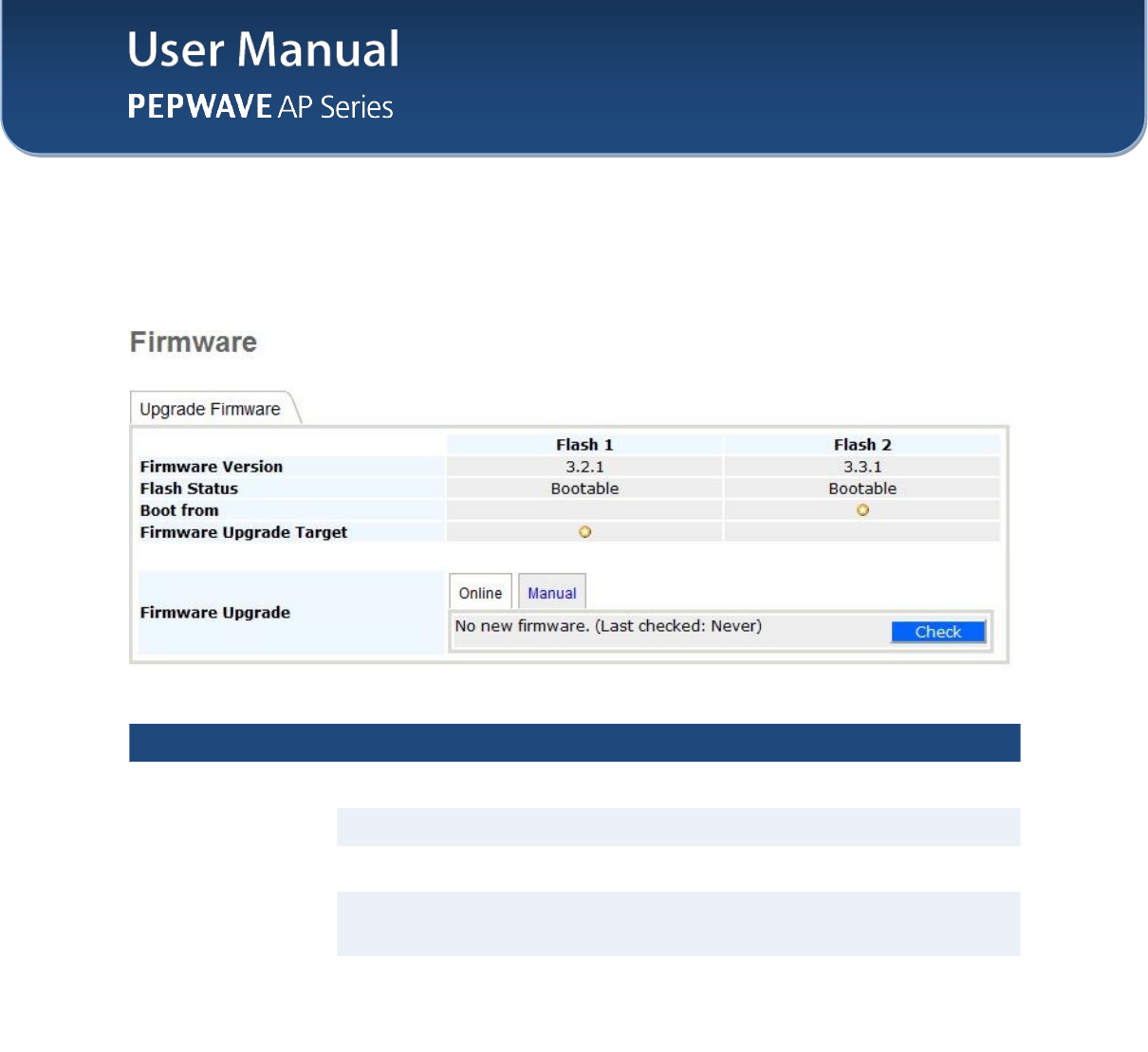
Task: Click the Flash Status row label
Action: pos(189,489)
